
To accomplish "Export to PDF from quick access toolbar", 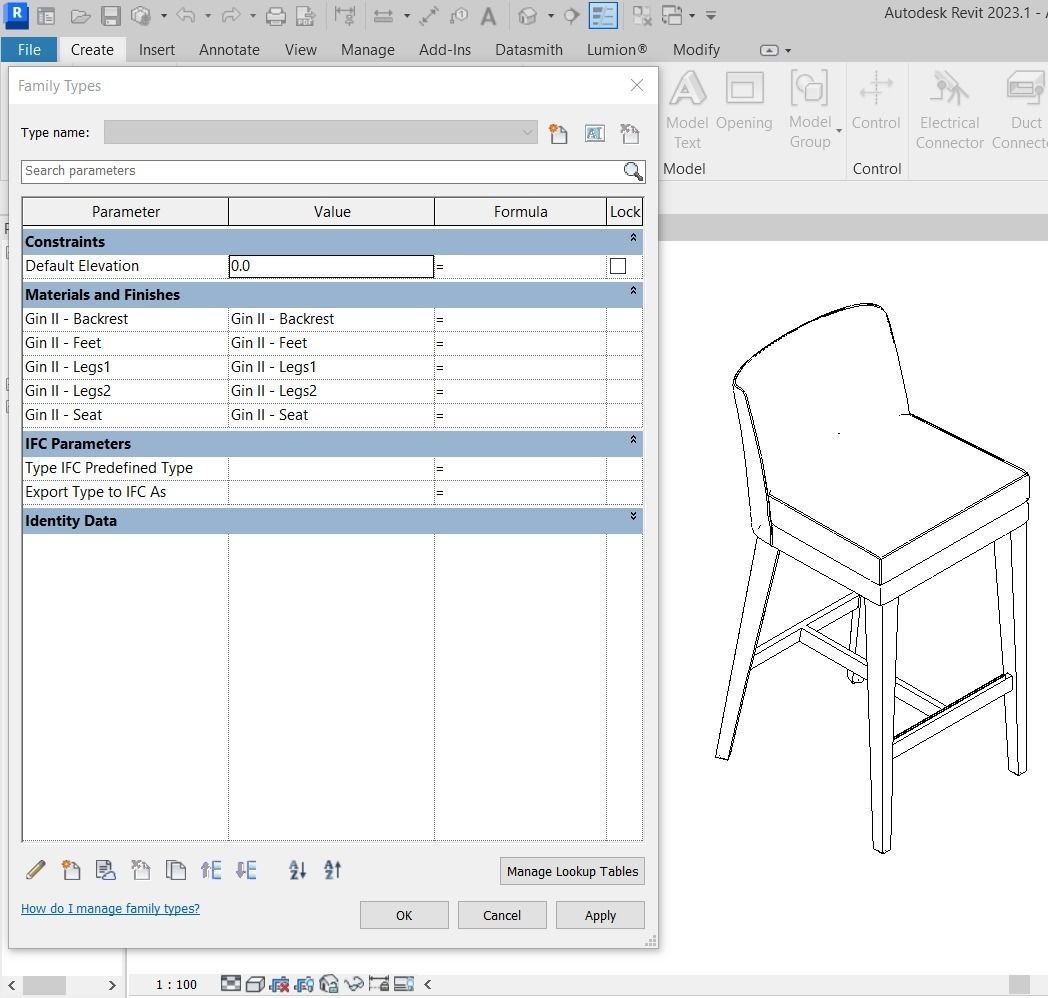I will click(306, 15).
